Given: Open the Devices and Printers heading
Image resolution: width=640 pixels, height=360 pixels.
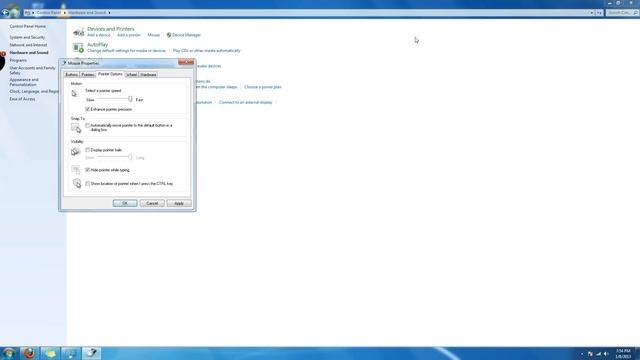Looking at the screenshot, I should 111,29.
